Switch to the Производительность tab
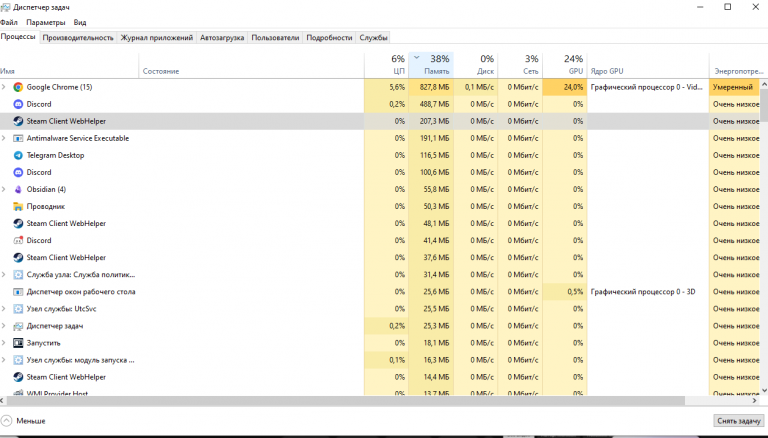 click(x=78, y=38)
